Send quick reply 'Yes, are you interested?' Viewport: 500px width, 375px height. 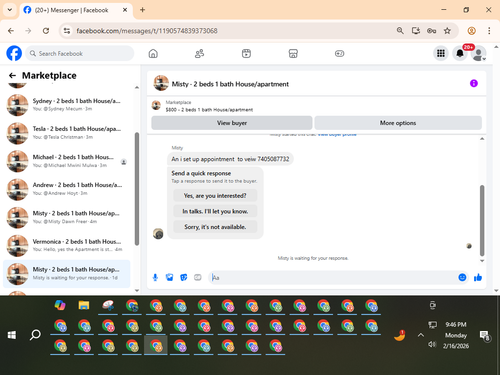[x=215, y=196]
